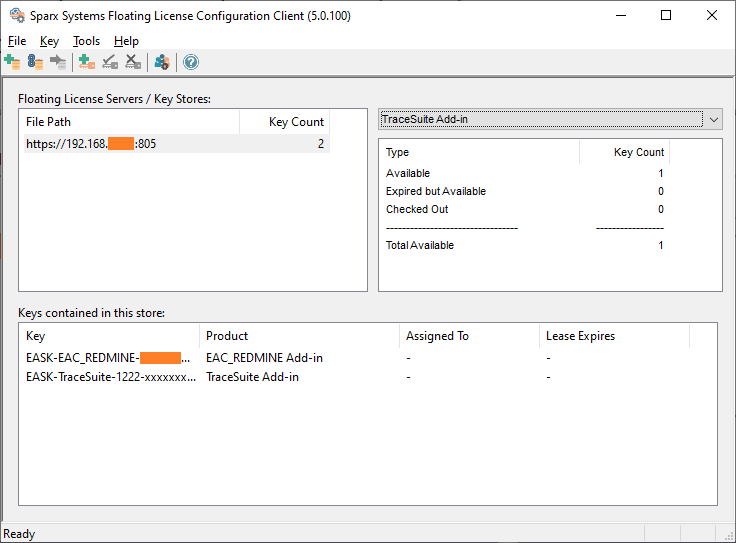Close the Floating License Configuration Client window
Image resolution: width=736 pixels, height=543 pixels.
click(x=712, y=15)
